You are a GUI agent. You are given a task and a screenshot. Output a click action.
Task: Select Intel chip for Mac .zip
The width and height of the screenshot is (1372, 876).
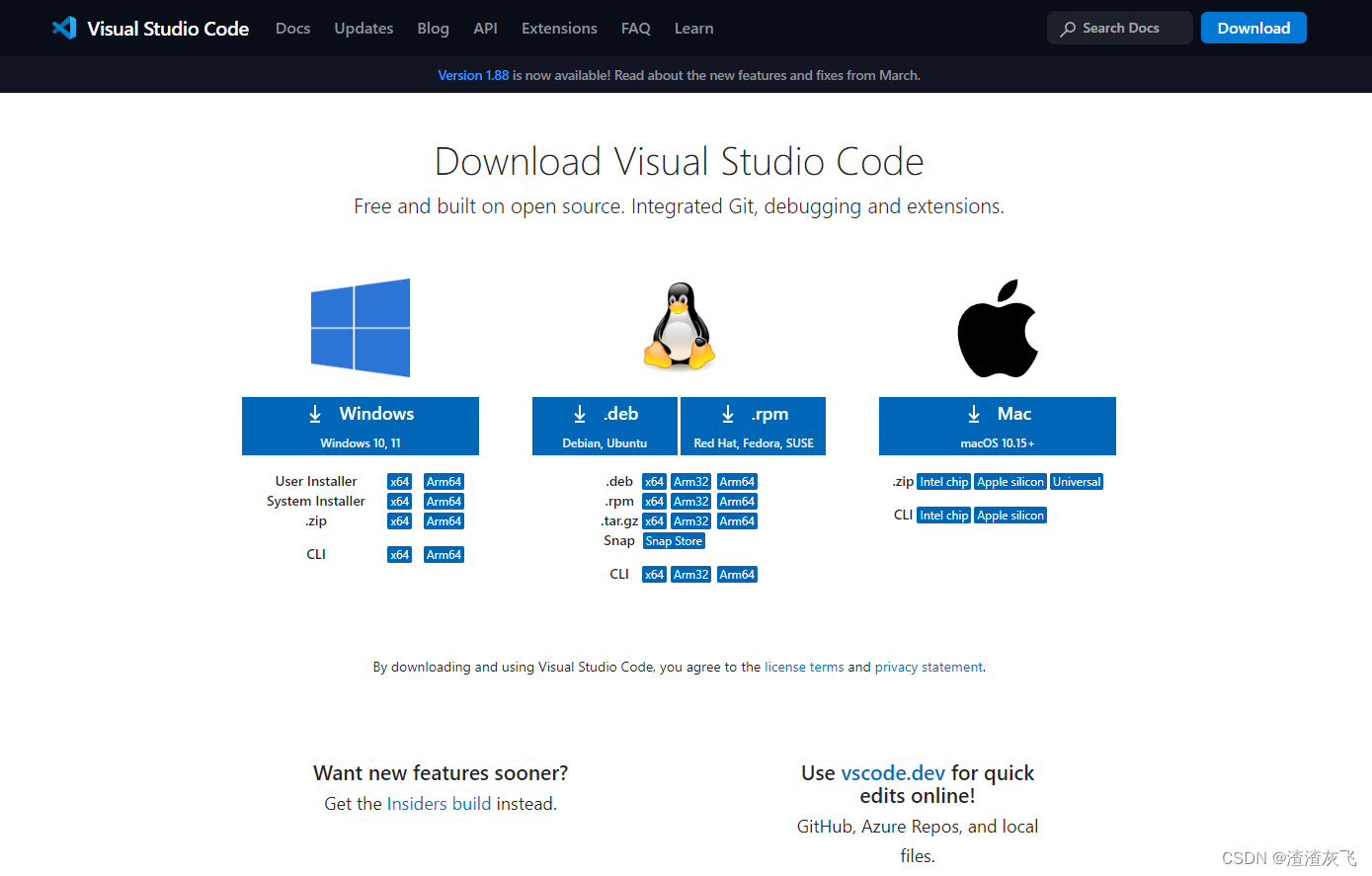[944, 482]
